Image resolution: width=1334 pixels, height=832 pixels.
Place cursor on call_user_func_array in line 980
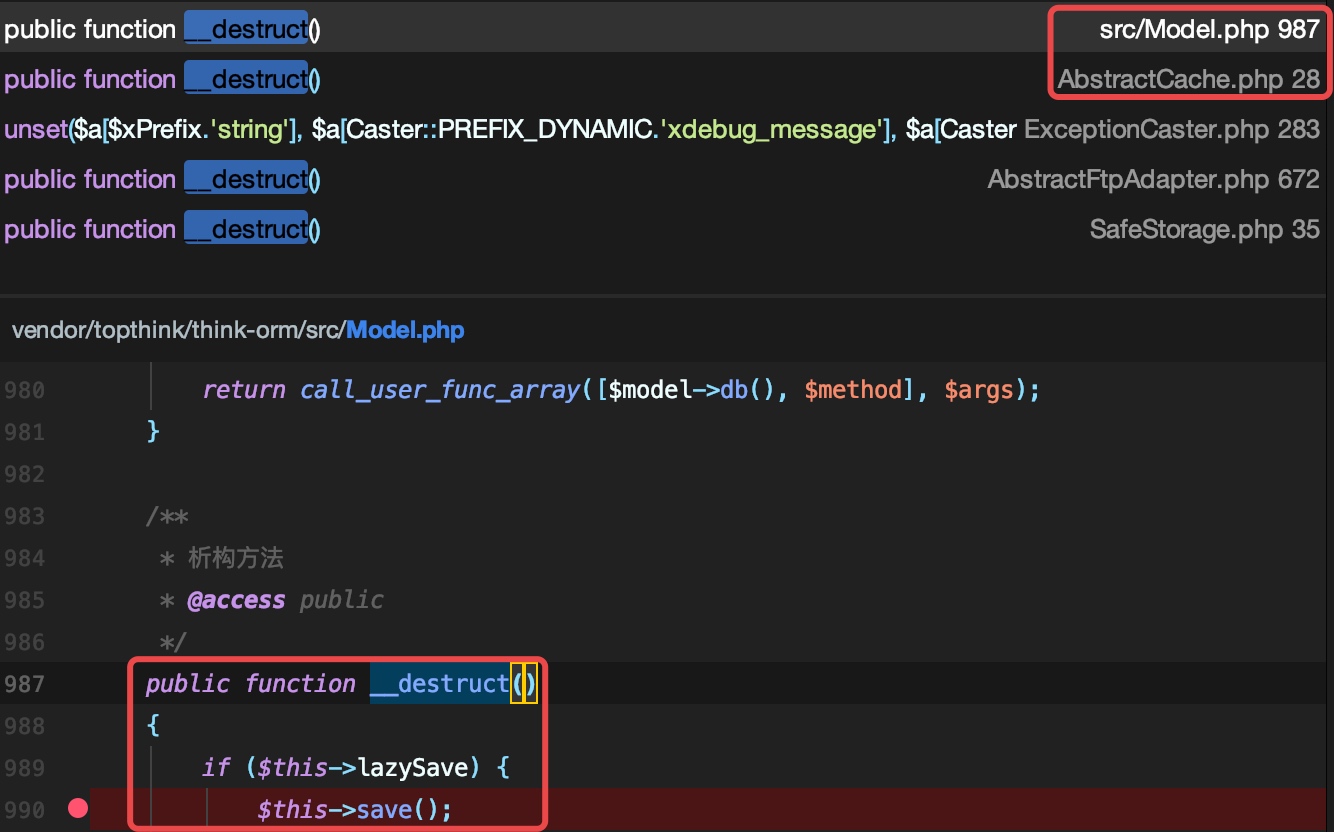tap(439, 390)
